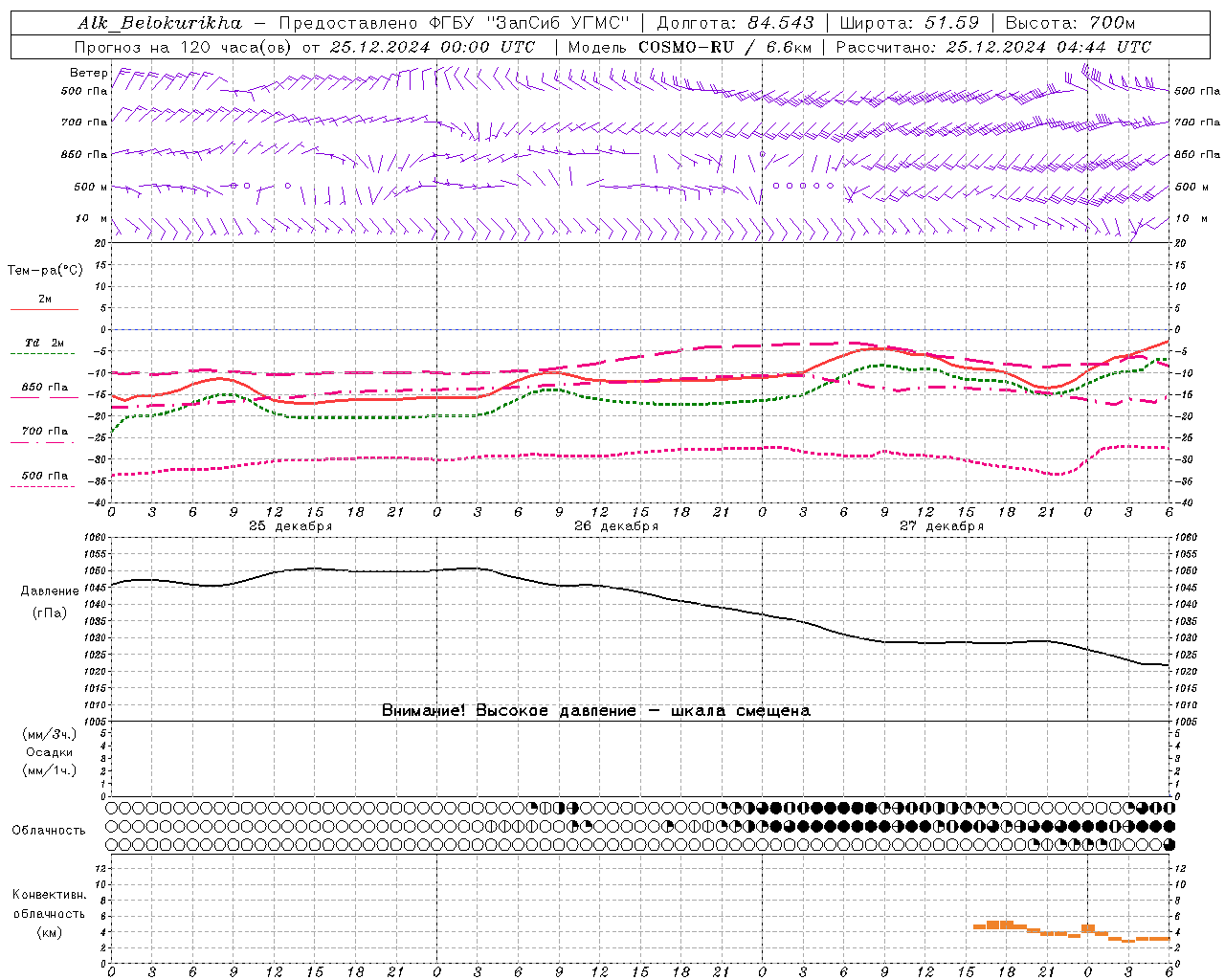Select the date label 25 декабря

[290, 526]
